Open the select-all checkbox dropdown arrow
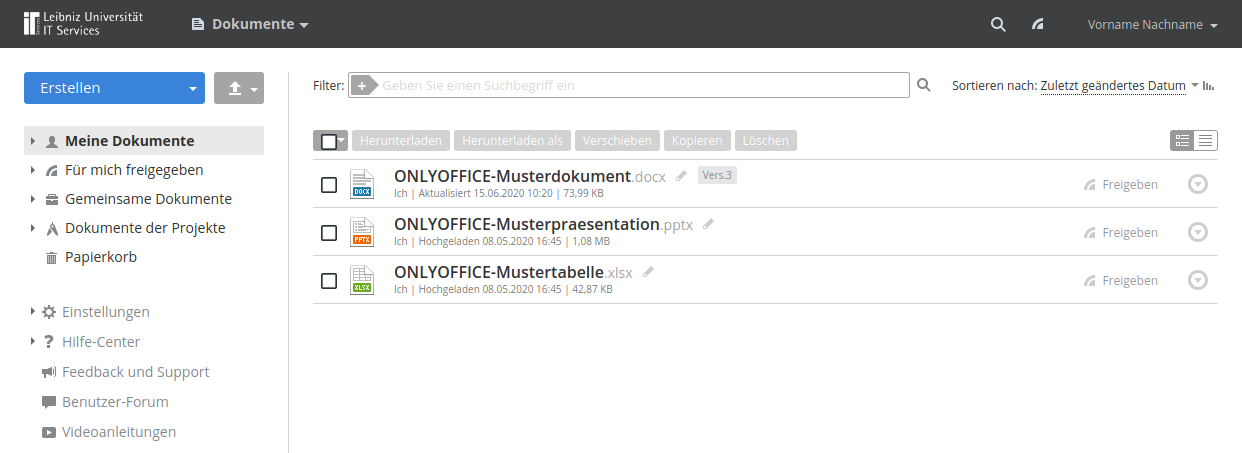1242x453 pixels. coord(342,141)
